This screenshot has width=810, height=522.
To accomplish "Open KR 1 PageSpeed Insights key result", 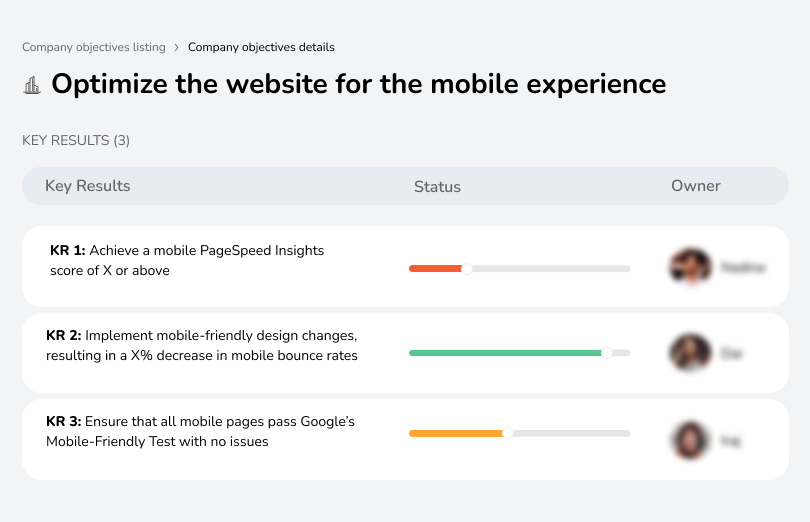I will coord(187,260).
